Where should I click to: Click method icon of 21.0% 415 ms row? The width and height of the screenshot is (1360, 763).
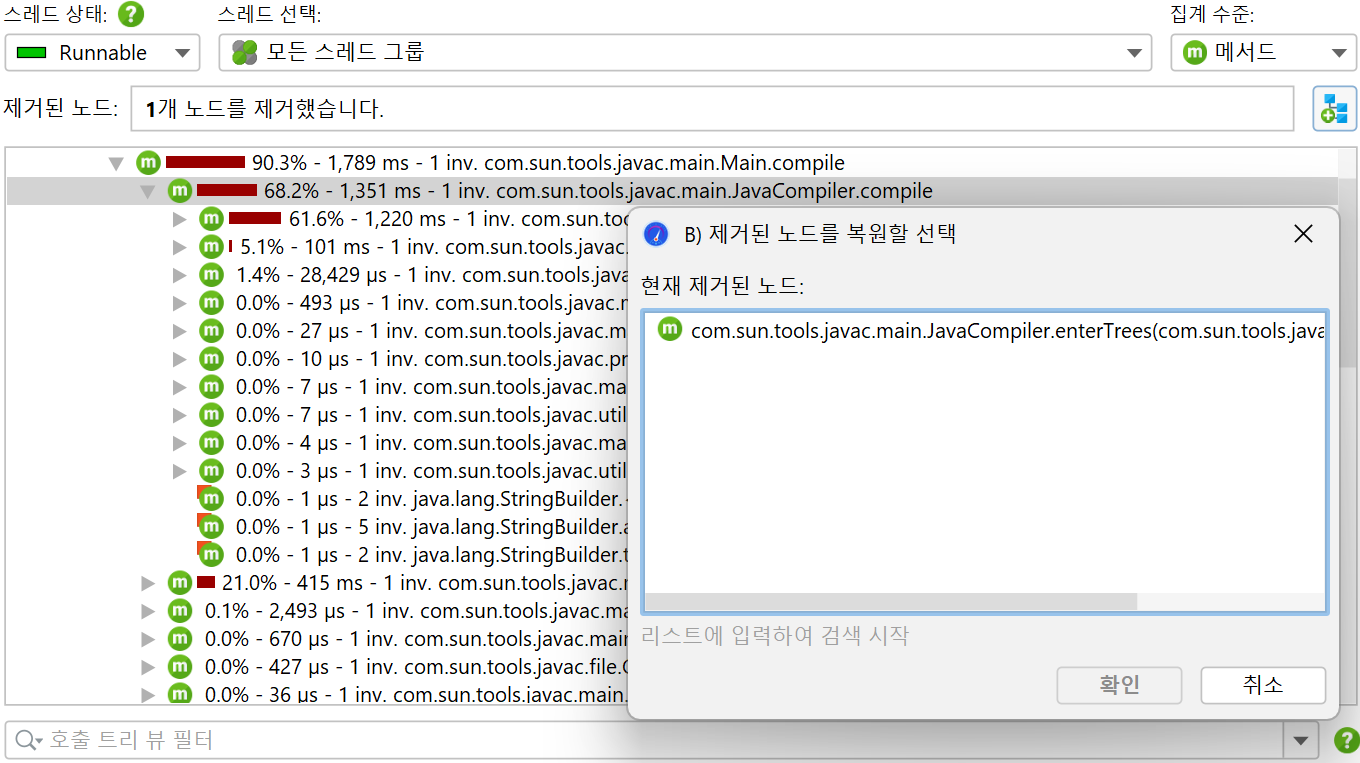click(179, 583)
